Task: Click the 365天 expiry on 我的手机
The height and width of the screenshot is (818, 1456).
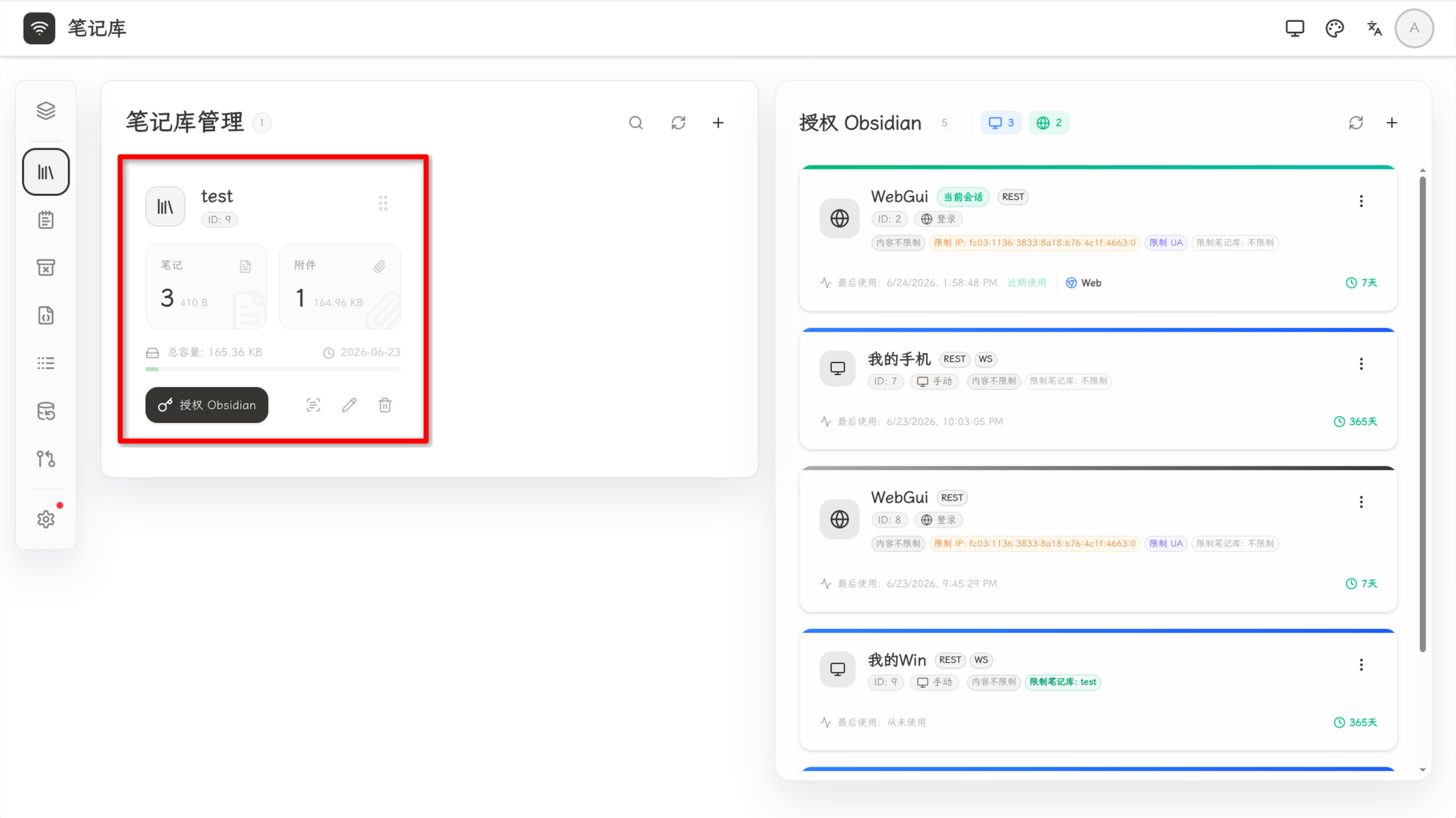Action: (1355, 422)
